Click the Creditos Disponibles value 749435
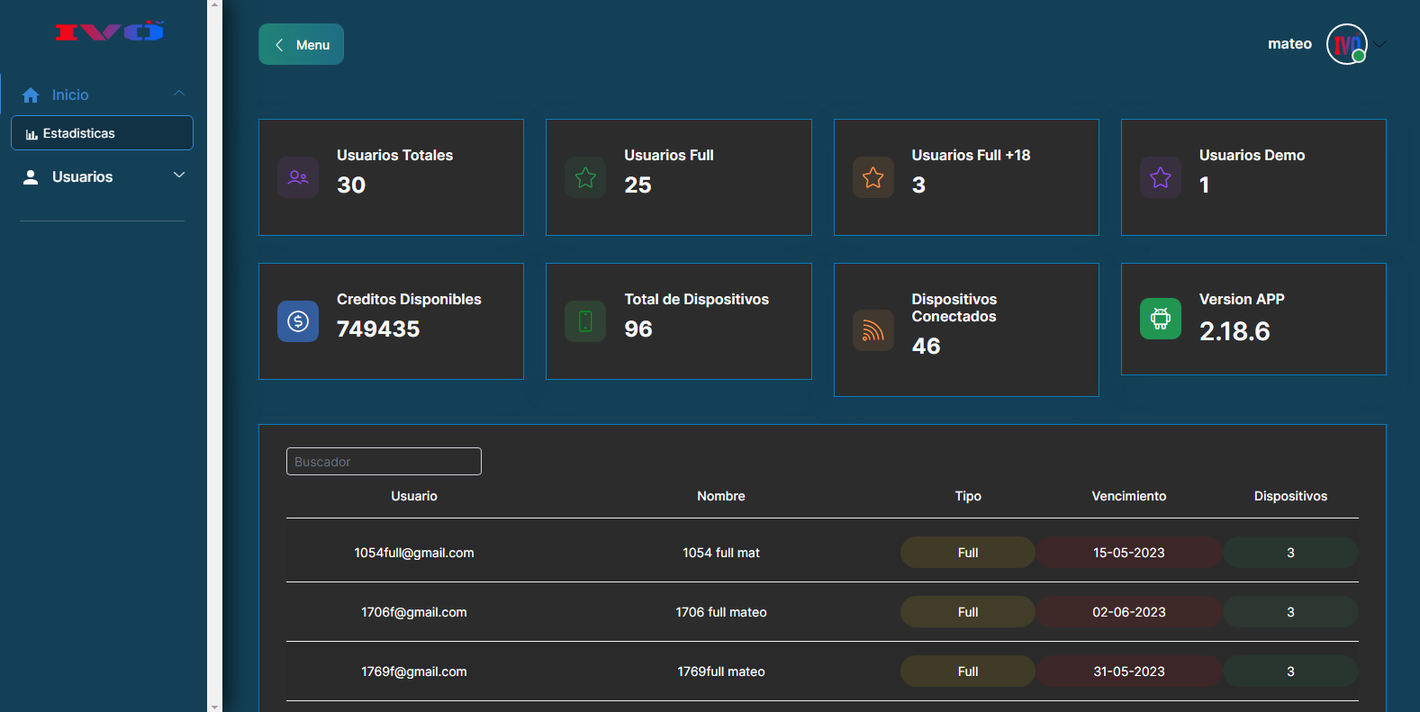This screenshot has height=712, width=1420. coord(378,329)
